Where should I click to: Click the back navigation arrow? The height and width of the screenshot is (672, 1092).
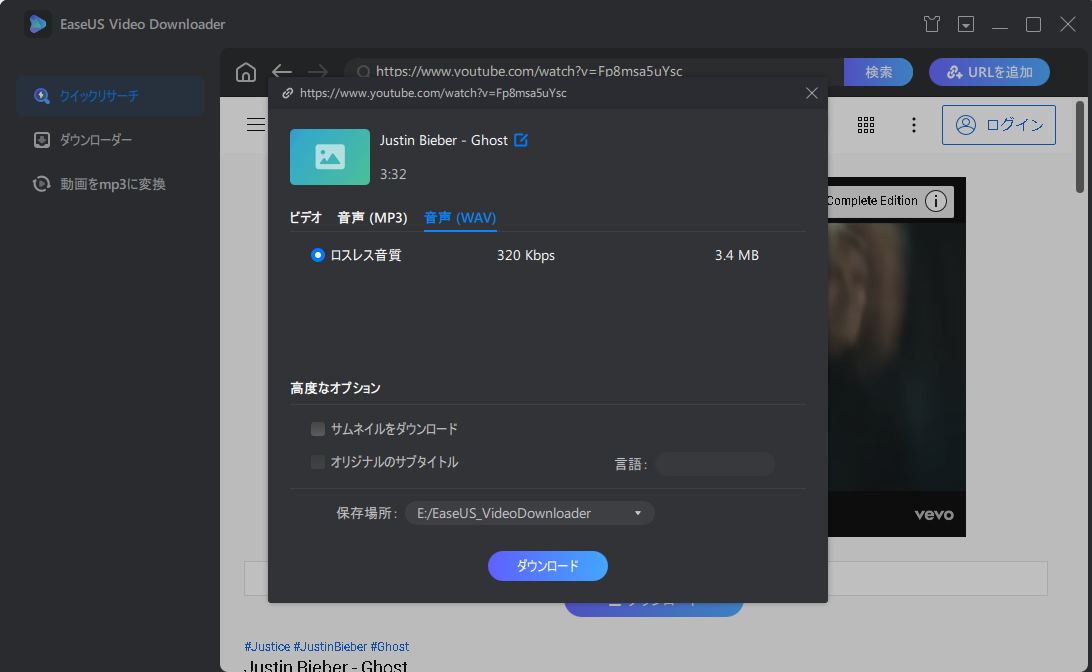tap(282, 71)
